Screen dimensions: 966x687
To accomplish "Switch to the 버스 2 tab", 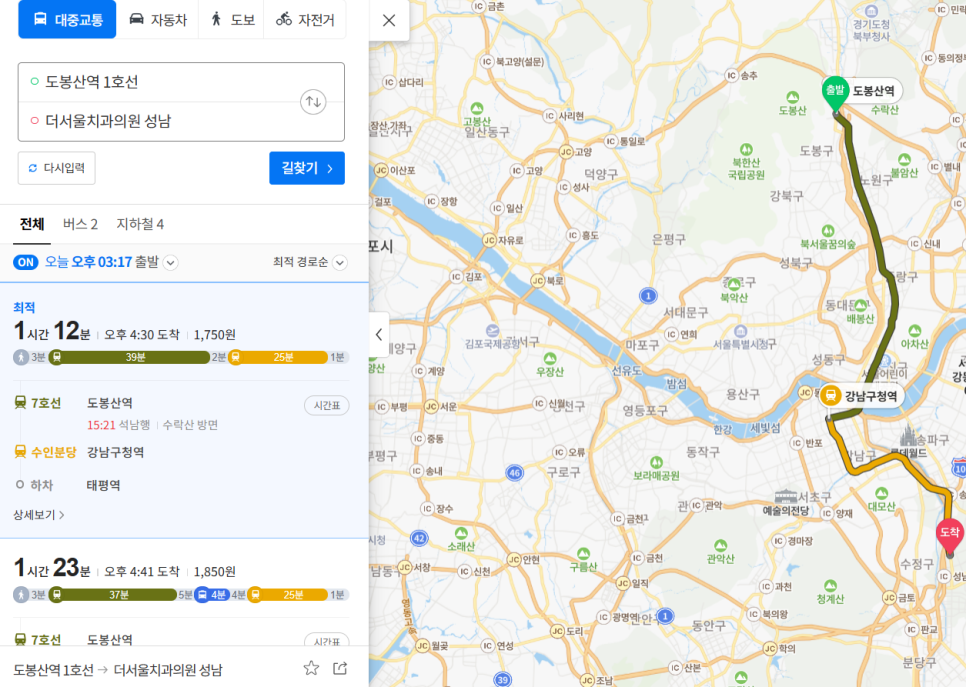I will coord(80,224).
